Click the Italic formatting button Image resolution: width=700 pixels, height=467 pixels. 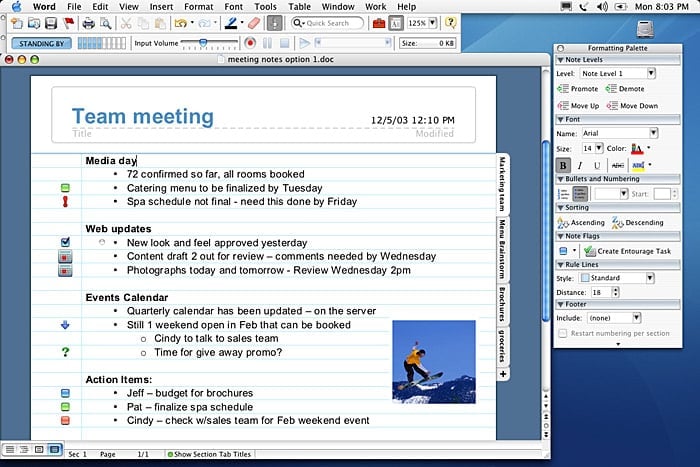pyautogui.click(x=580, y=165)
